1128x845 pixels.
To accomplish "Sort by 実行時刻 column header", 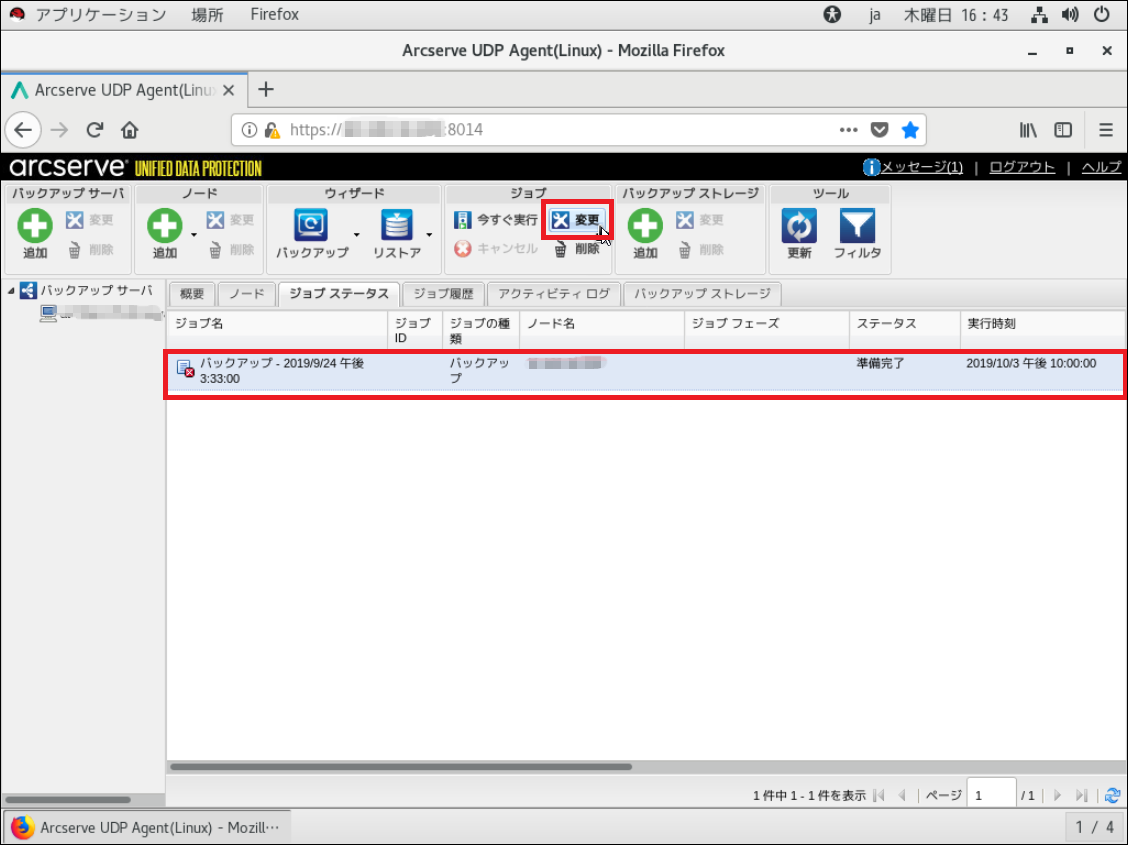I will 1042,330.
